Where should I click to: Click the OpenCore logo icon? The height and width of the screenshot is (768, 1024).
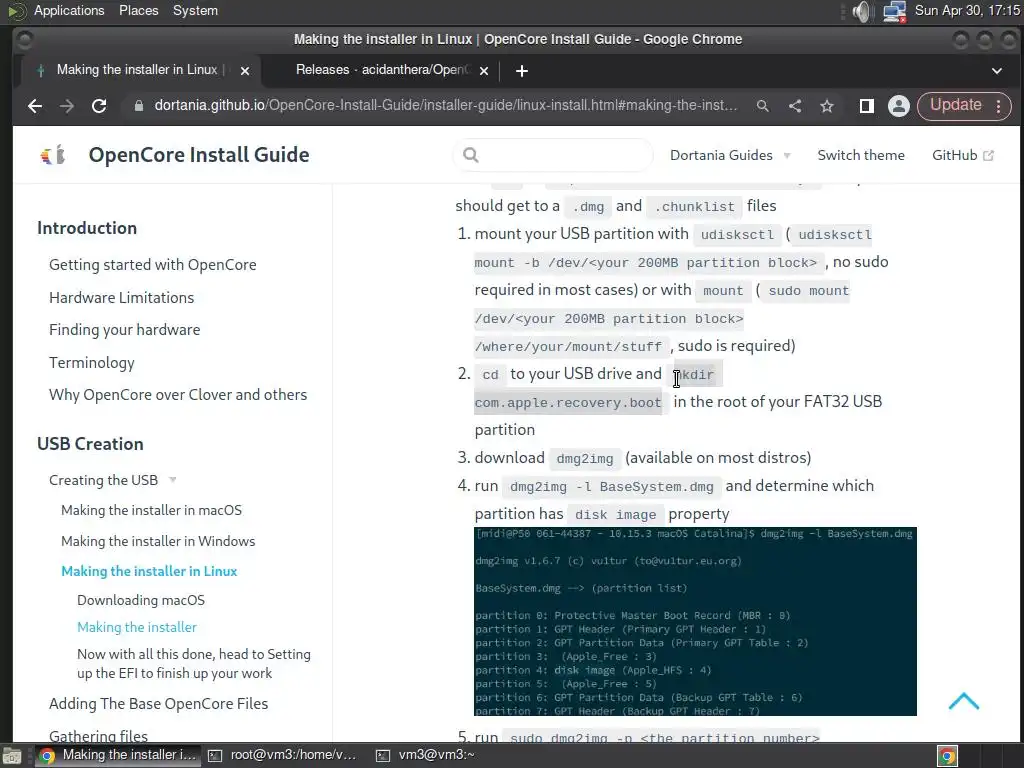click(x=53, y=155)
